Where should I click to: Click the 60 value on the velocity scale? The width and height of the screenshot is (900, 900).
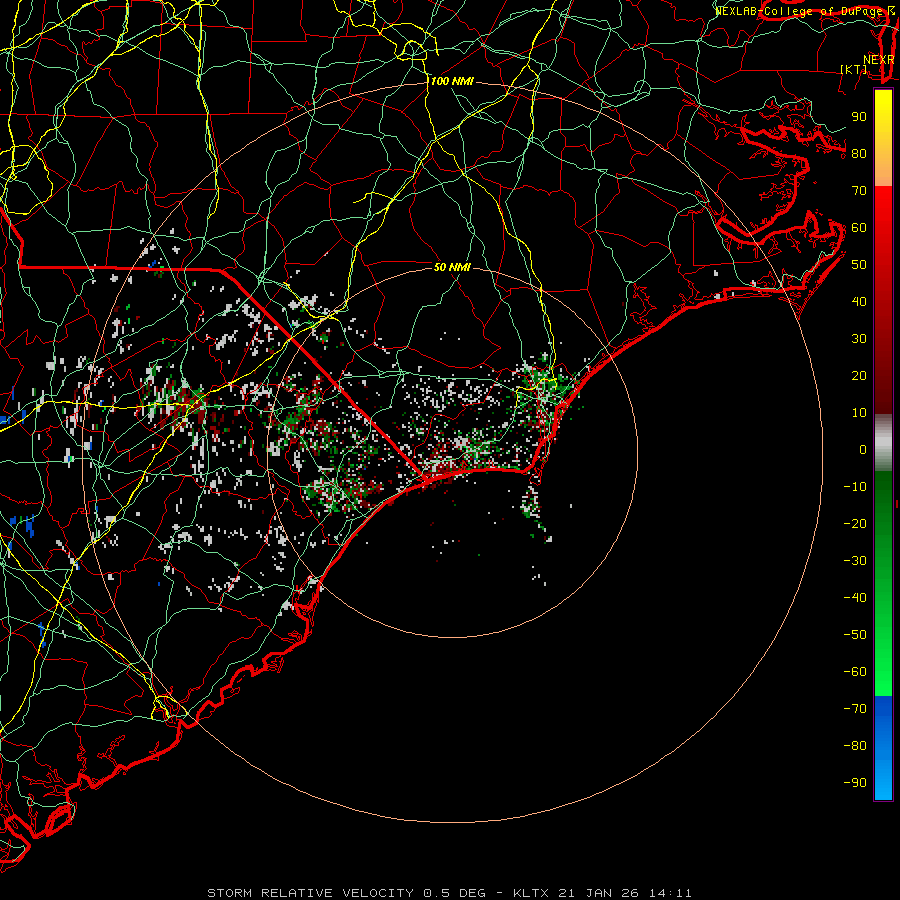(859, 228)
